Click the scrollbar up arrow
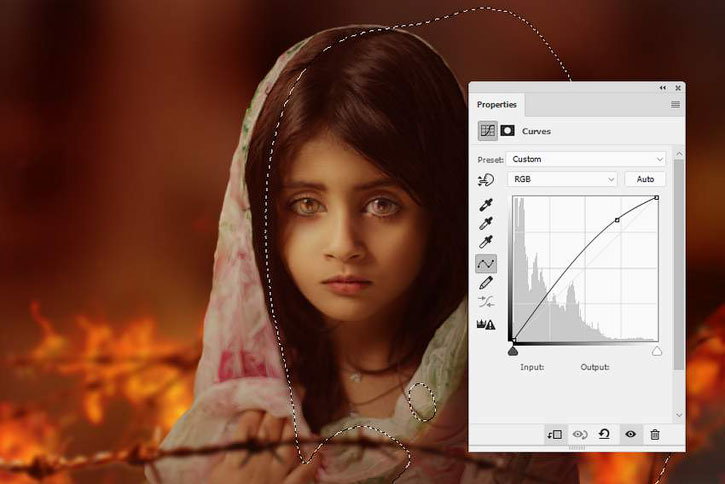Screen dimensions: 725x484 679,153
